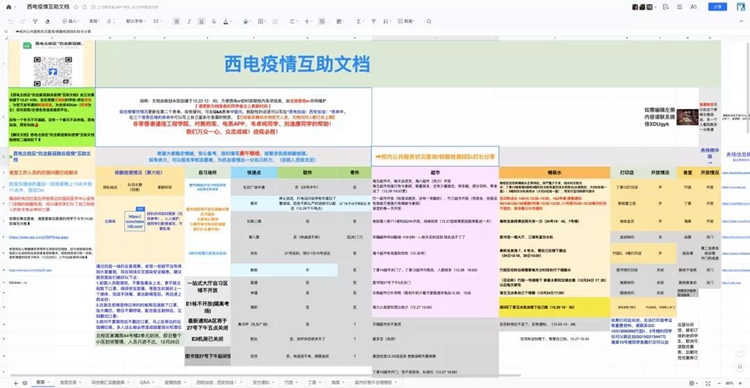
Task: Click the undo arrow in toolbar
Action: [10, 22]
